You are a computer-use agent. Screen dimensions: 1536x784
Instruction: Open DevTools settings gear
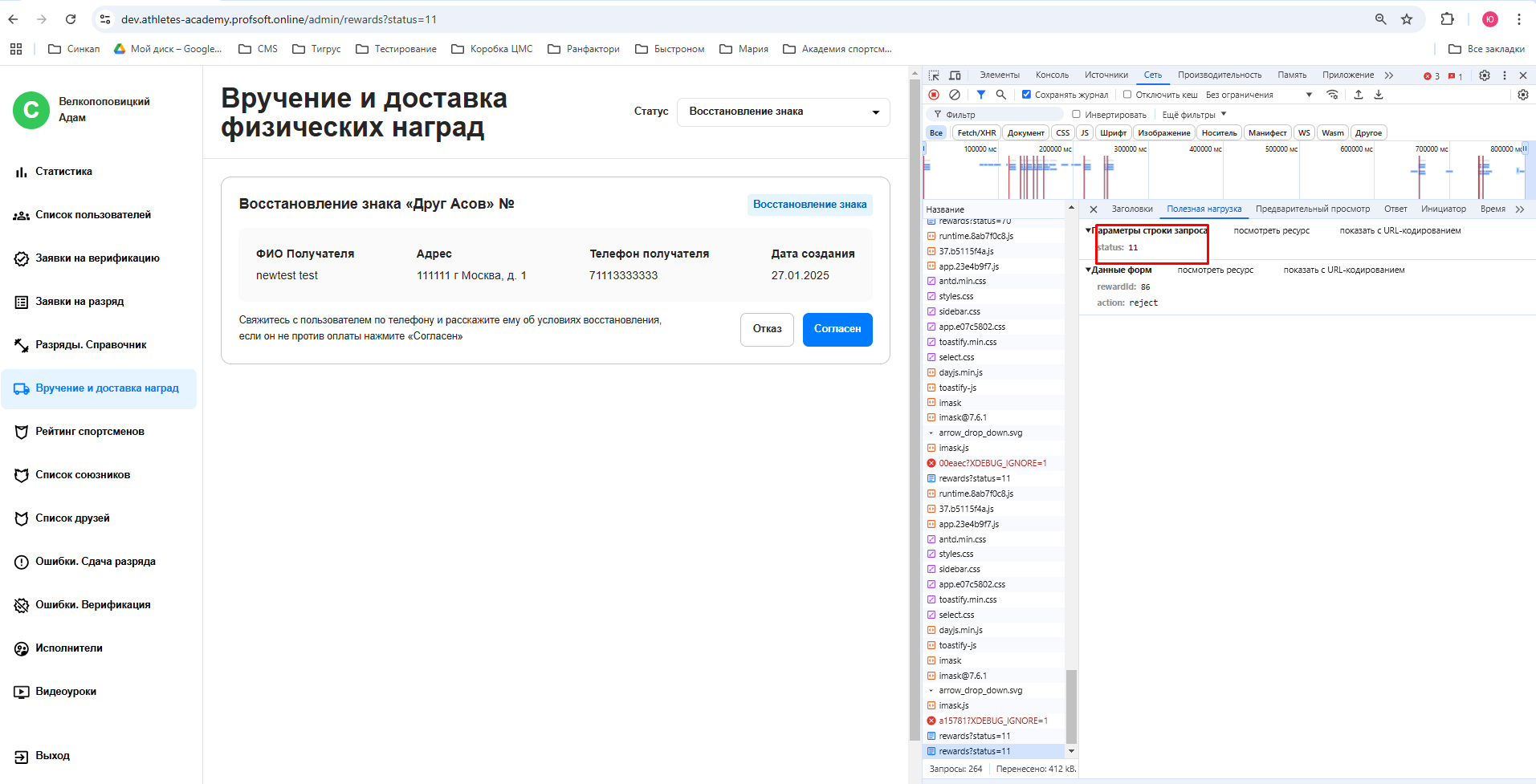(1485, 75)
